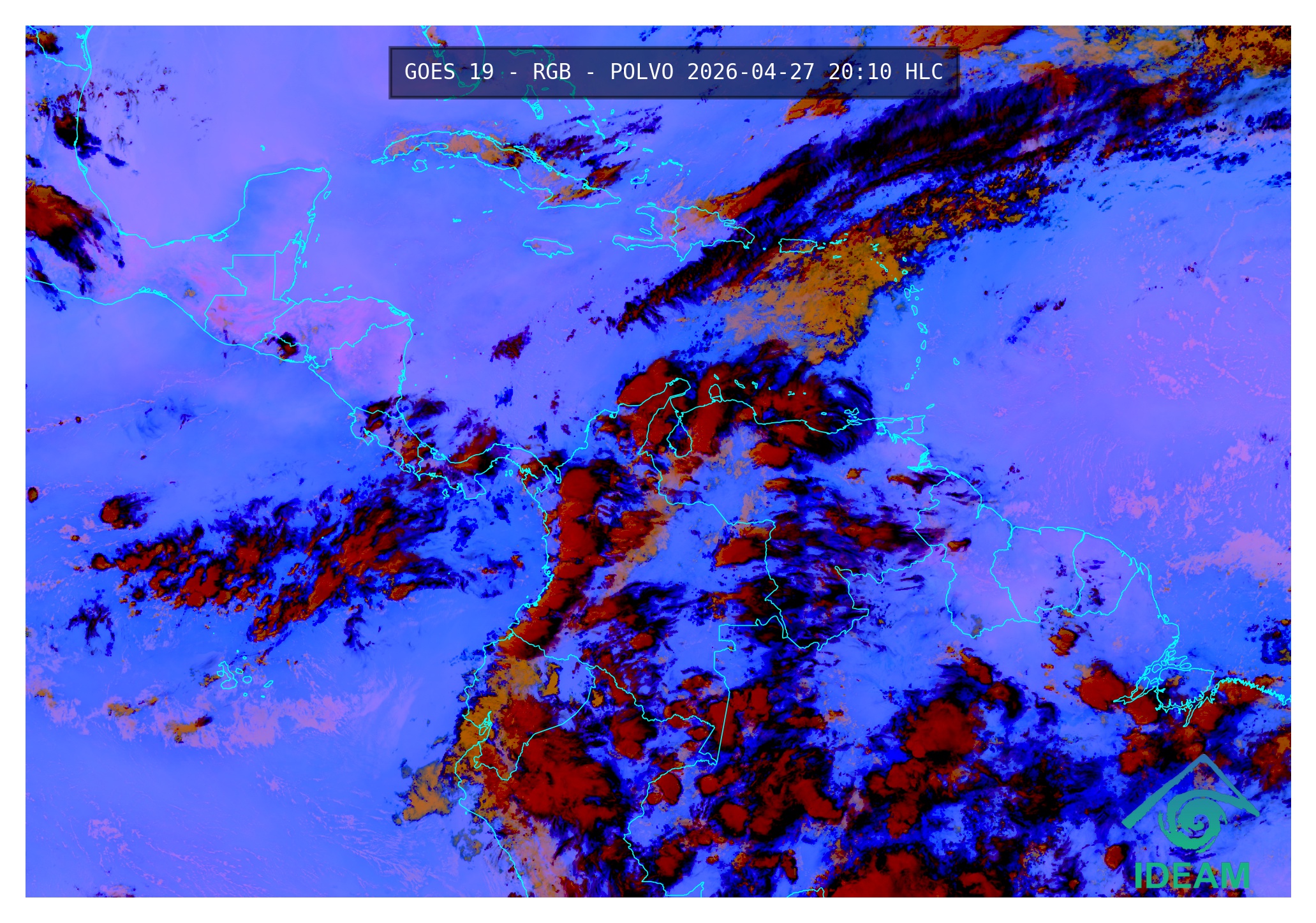The width and height of the screenshot is (1316, 923).
Task: Click the island of Jamaica outline
Action: tap(547, 247)
